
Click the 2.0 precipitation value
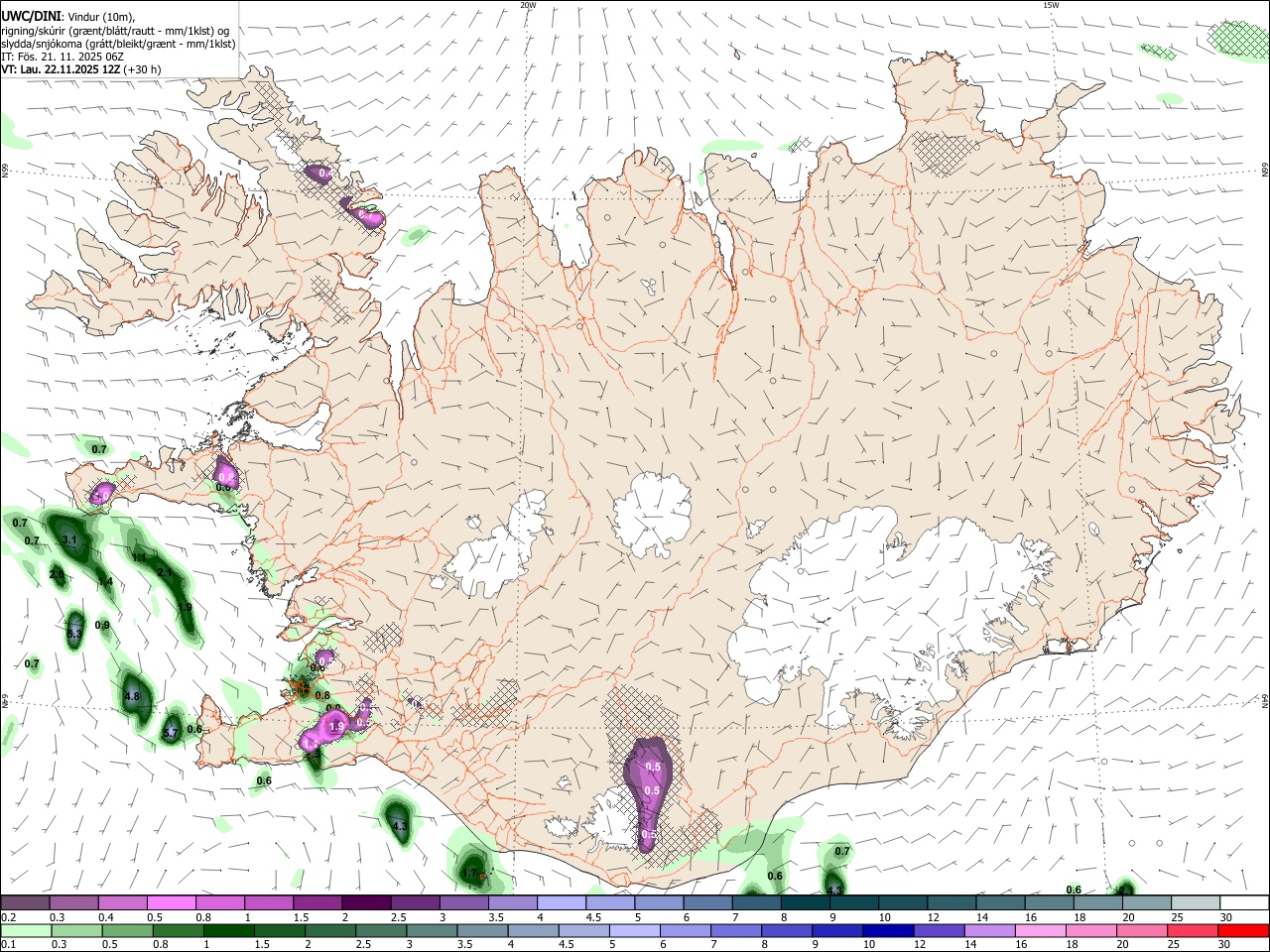(57, 574)
